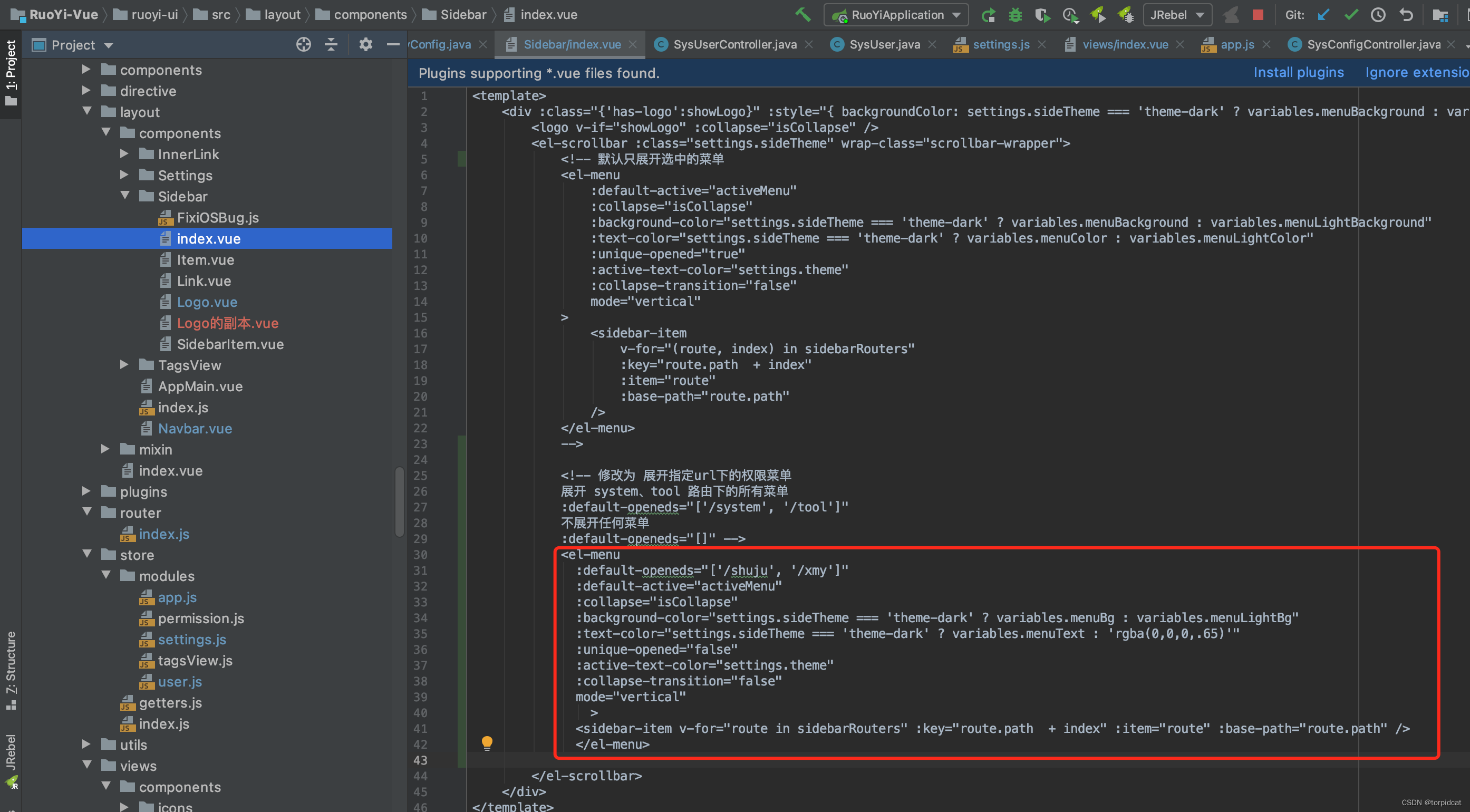Click the Git update project arrow
The image size is (1470, 812).
1323,15
